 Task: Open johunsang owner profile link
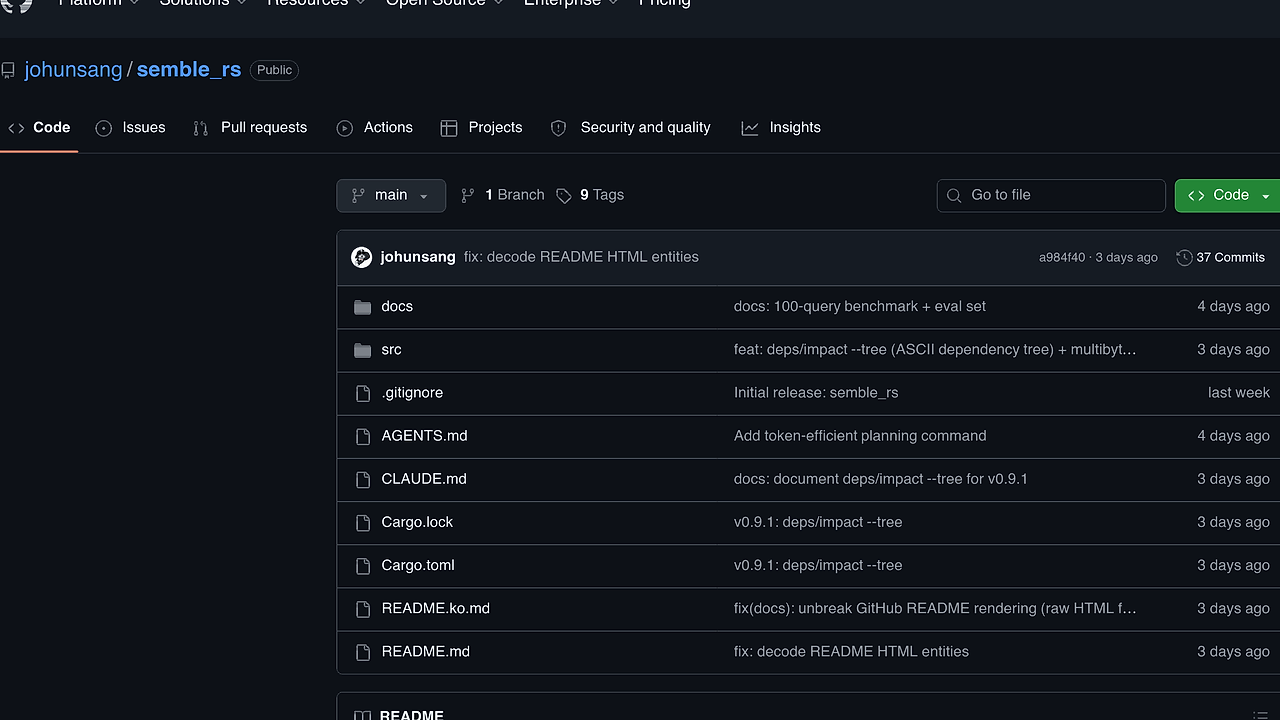click(x=73, y=70)
